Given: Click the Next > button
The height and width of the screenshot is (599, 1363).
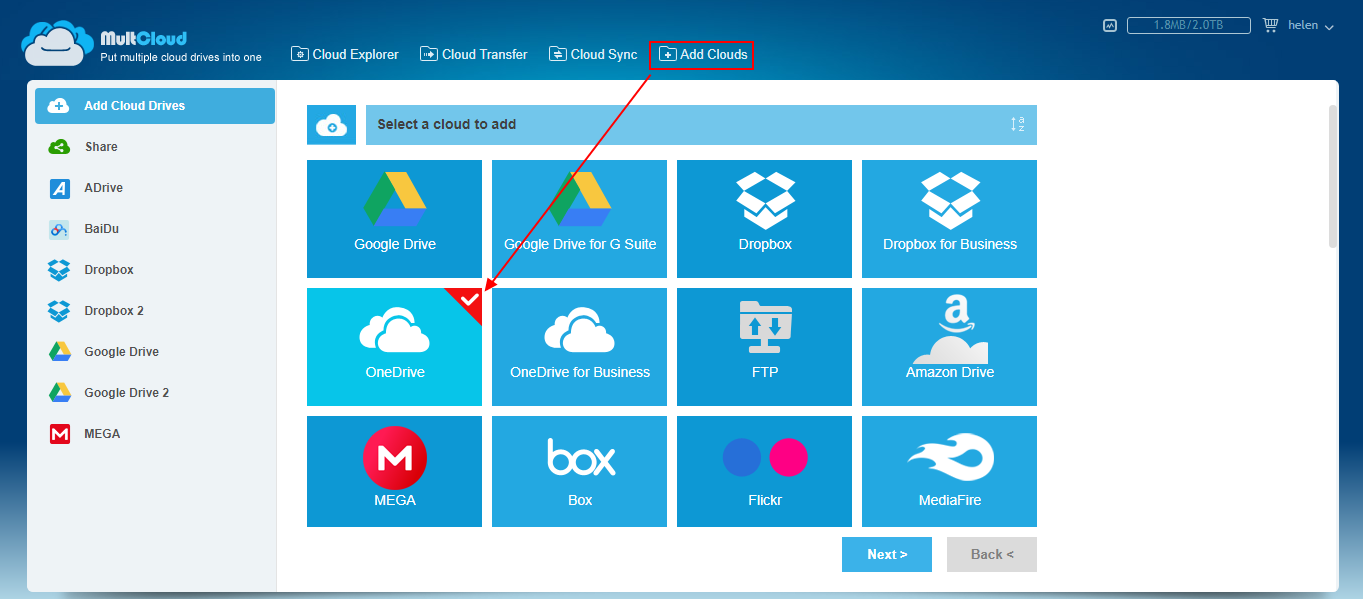Looking at the screenshot, I should coord(887,554).
